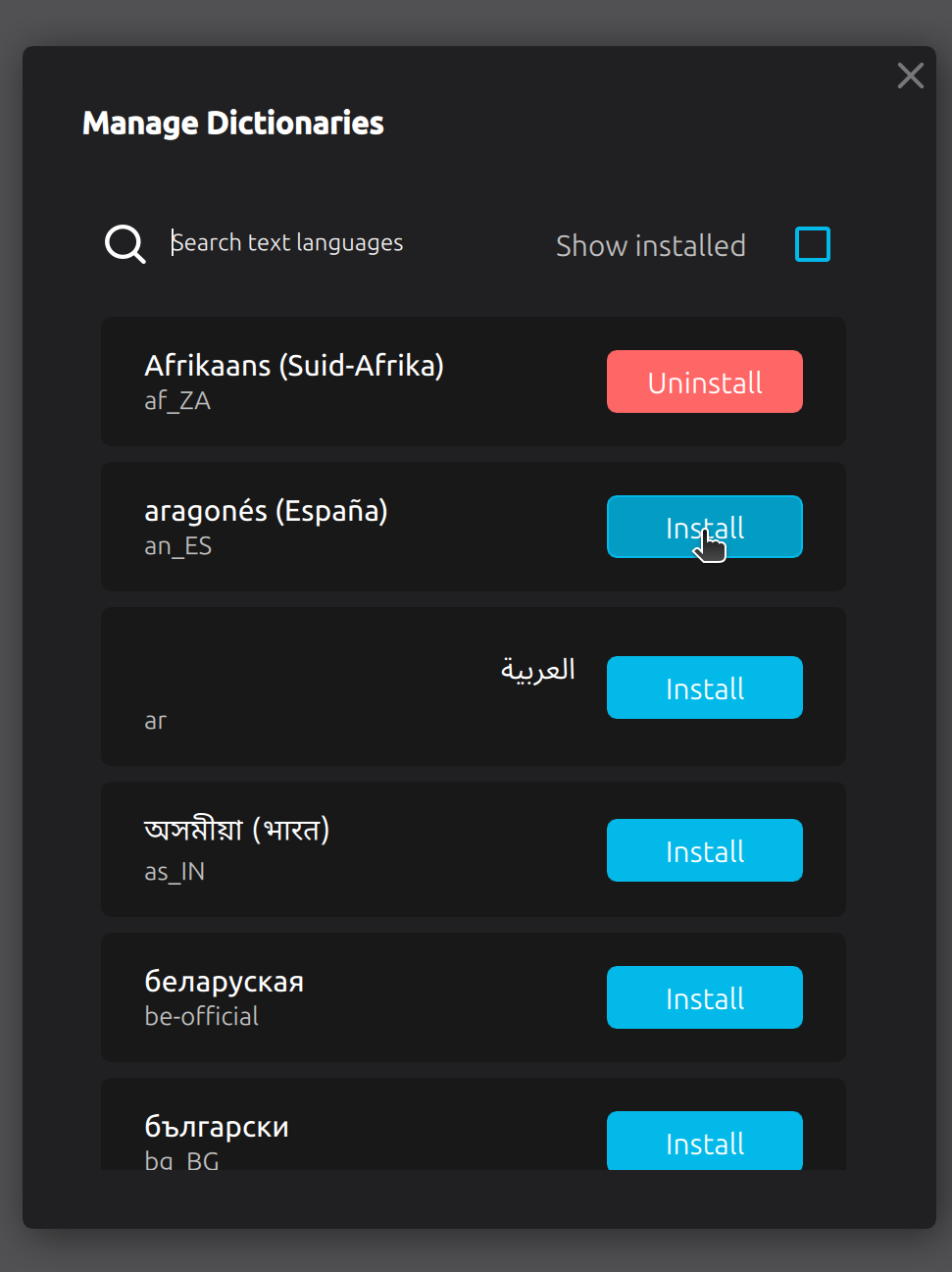Click the български language name

pos(217,1127)
